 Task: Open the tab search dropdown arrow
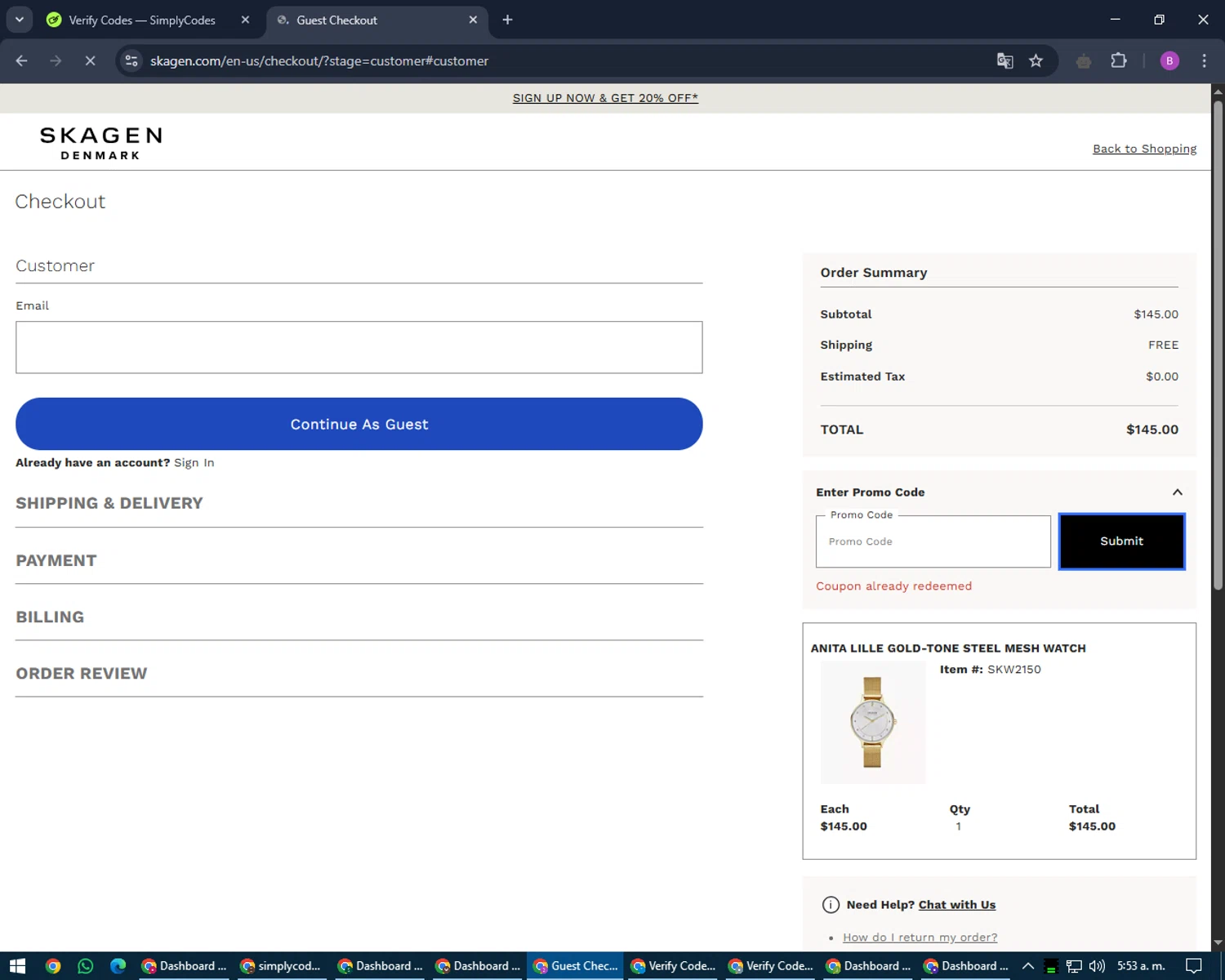[19, 20]
